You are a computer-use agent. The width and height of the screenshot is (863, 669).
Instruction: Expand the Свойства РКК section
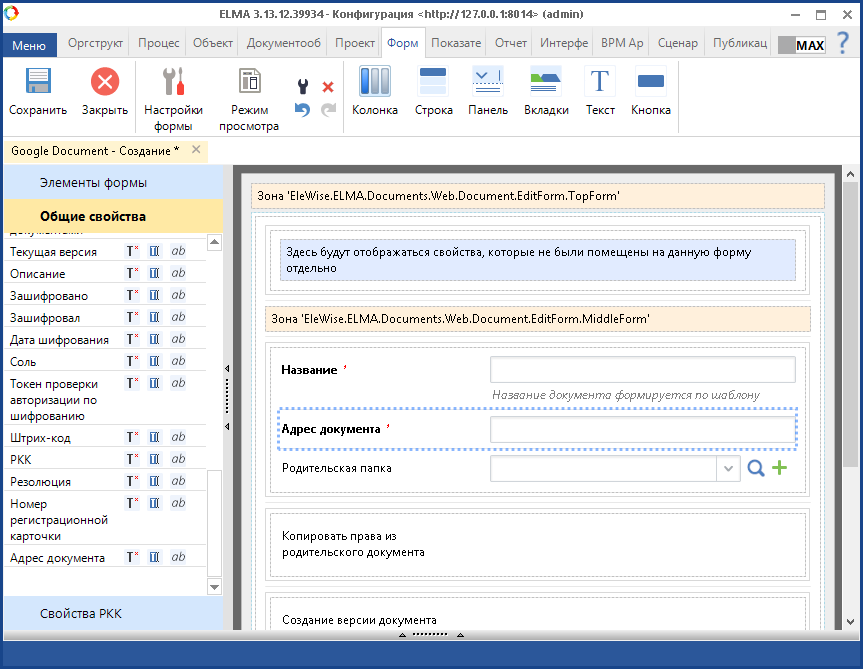[81, 614]
